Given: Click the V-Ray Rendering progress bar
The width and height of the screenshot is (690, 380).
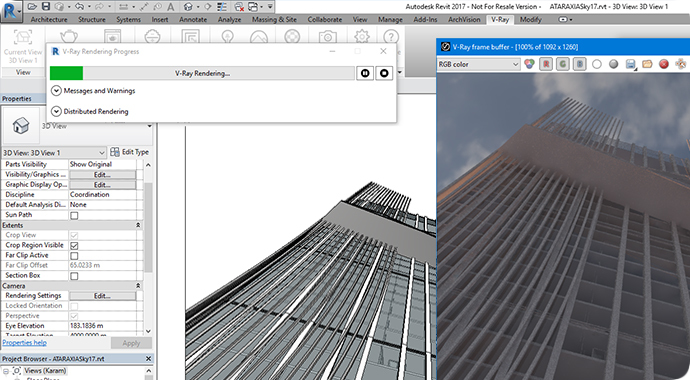Looking at the screenshot, I should (202, 73).
